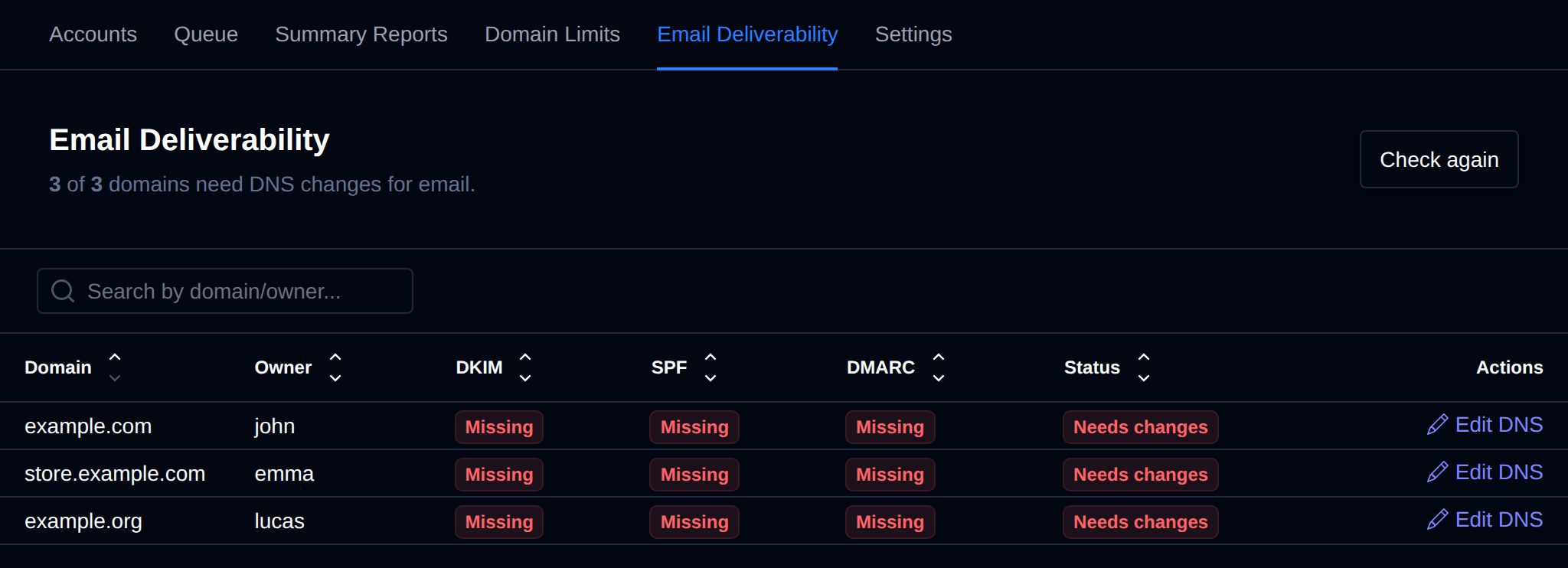1568x568 pixels.
Task: Click SPF Missing badge for store.example.com
Action: point(694,475)
